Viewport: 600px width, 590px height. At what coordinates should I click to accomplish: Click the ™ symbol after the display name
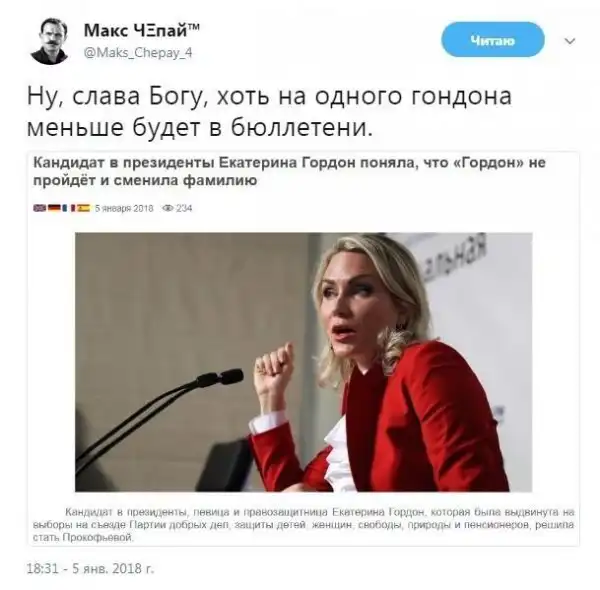tap(194, 26)
